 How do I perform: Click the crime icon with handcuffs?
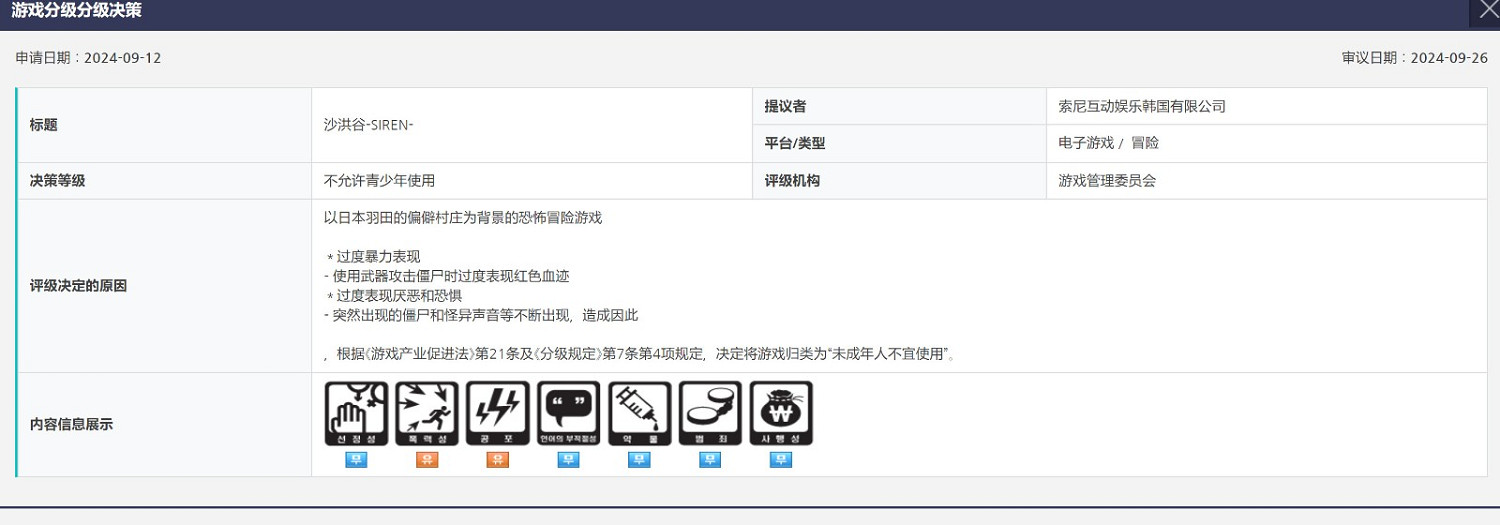[x=710, y=413]
